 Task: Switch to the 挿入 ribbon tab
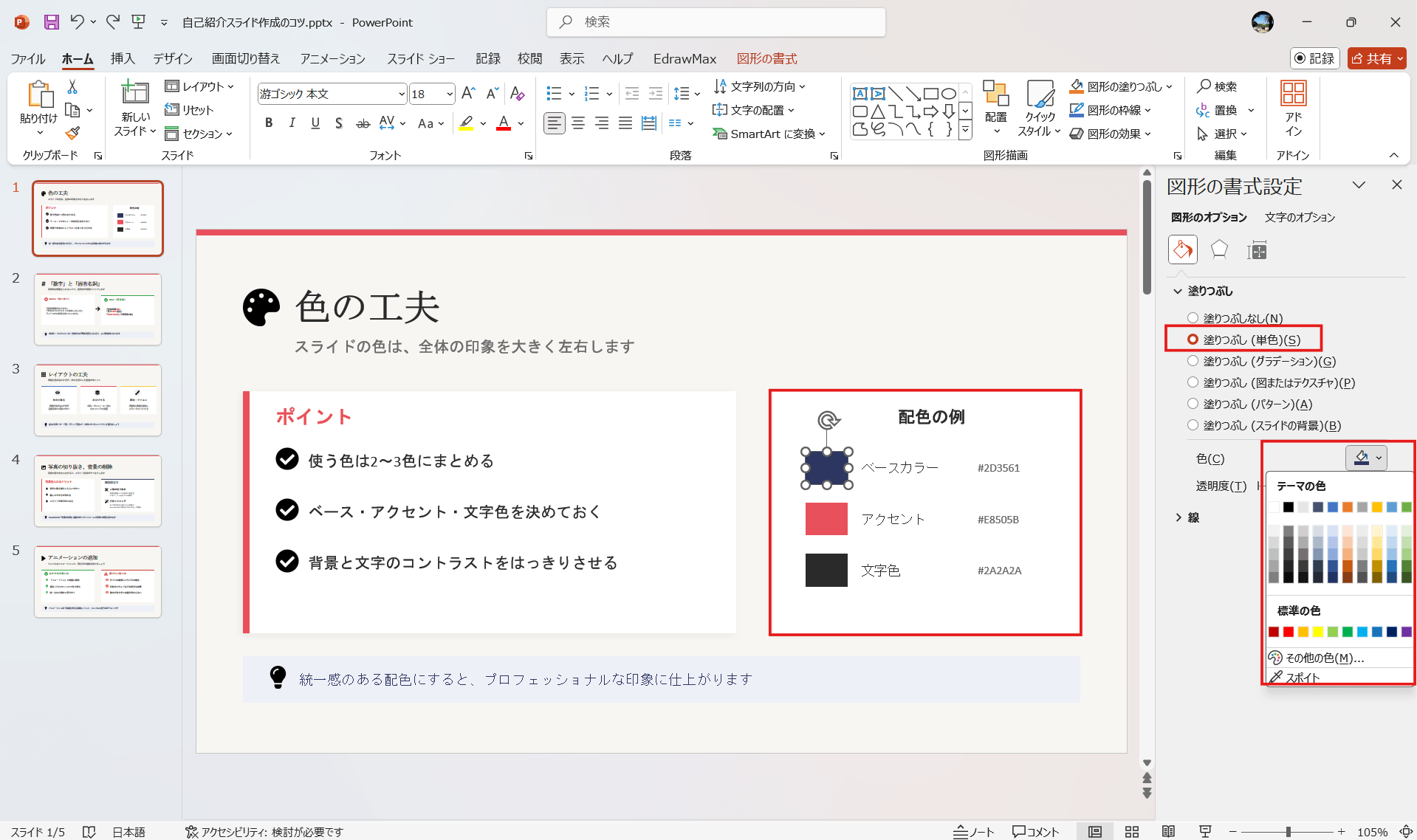pyautogui.click(x=122, y=58)
